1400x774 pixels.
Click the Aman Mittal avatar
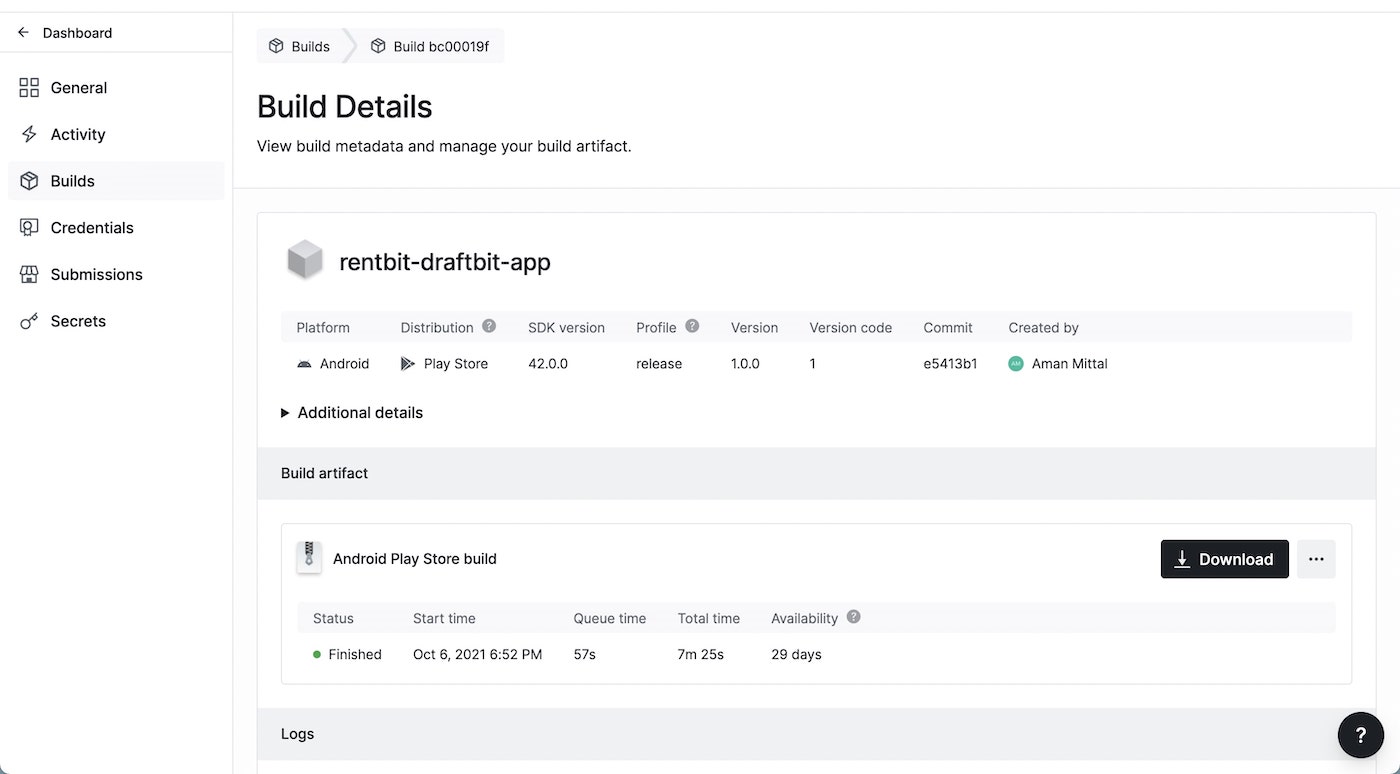1016,364
